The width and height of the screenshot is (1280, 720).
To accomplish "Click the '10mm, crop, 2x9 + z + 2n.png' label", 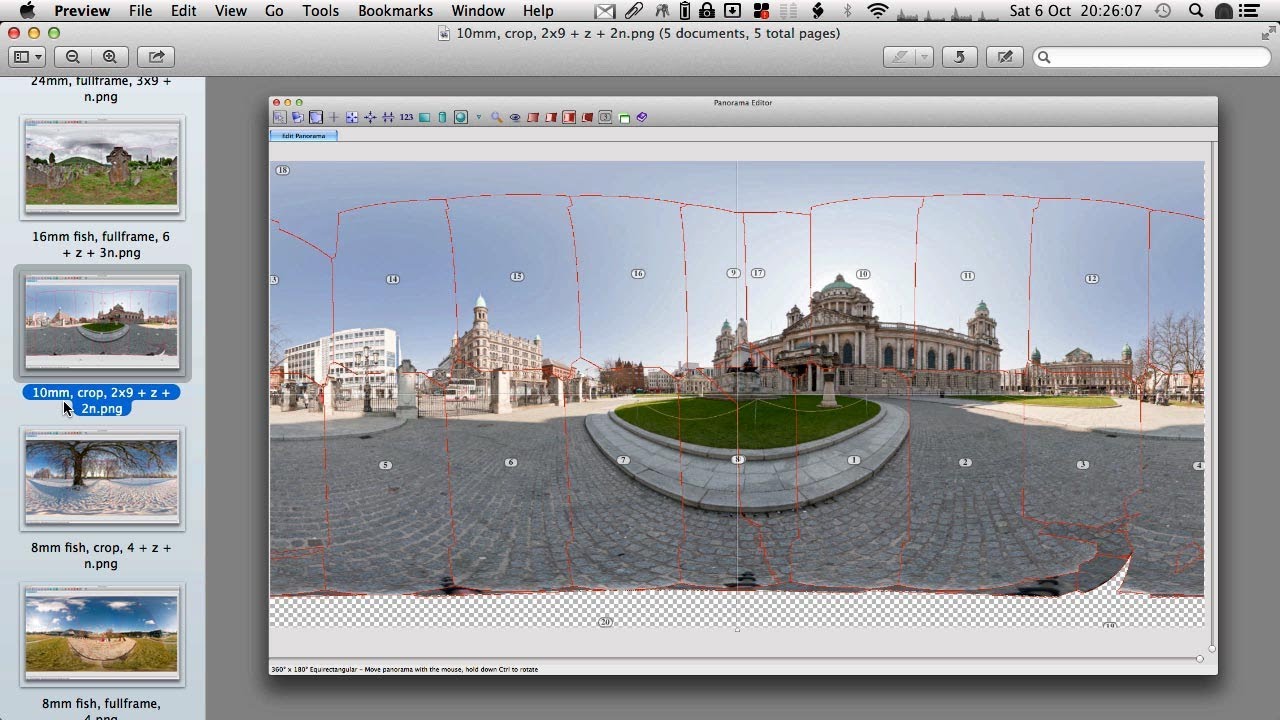I will [102, 400].
